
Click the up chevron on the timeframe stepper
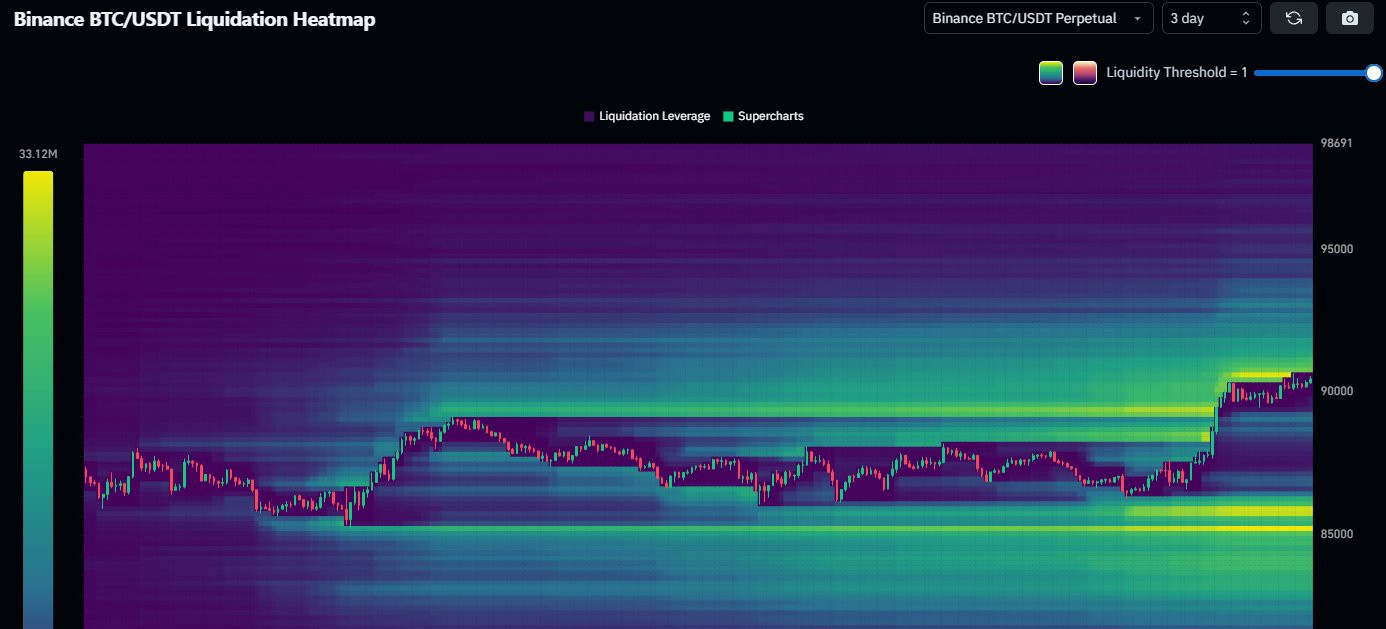pos(1246,13)
